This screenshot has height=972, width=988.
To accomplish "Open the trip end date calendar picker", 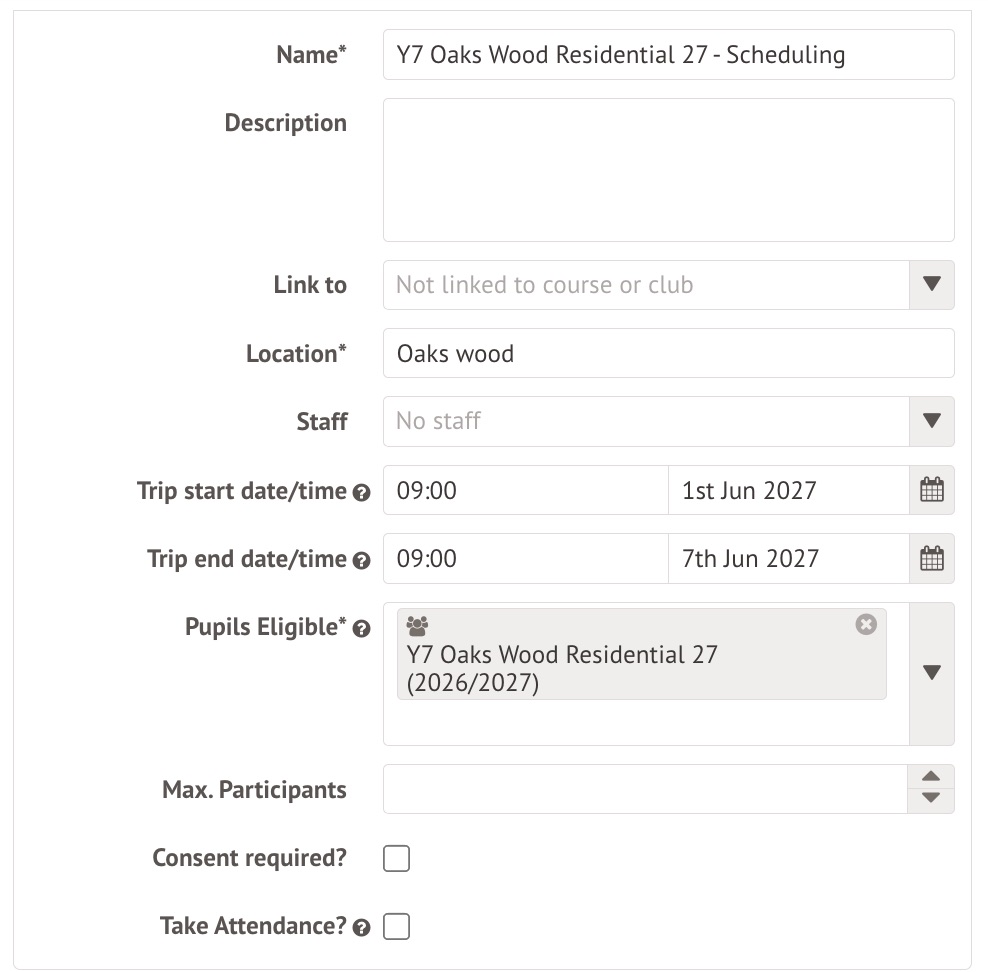I will click(931, 558).
